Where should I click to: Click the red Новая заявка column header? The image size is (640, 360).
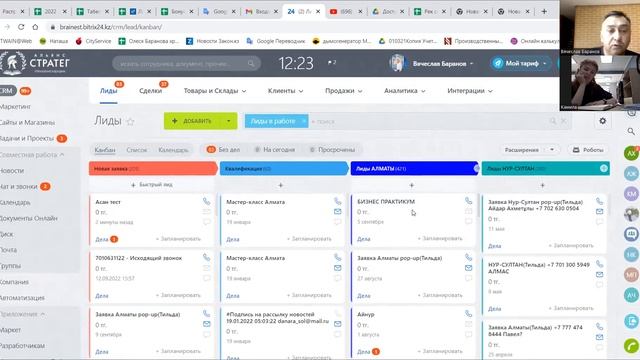[153, 168]
